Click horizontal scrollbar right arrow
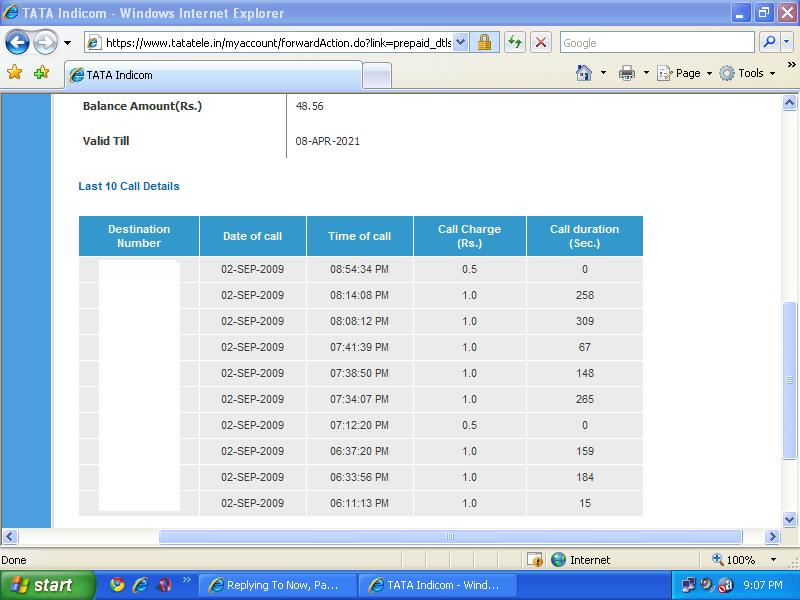Viewport: 800px width, 600px height. tap(772, 537)
